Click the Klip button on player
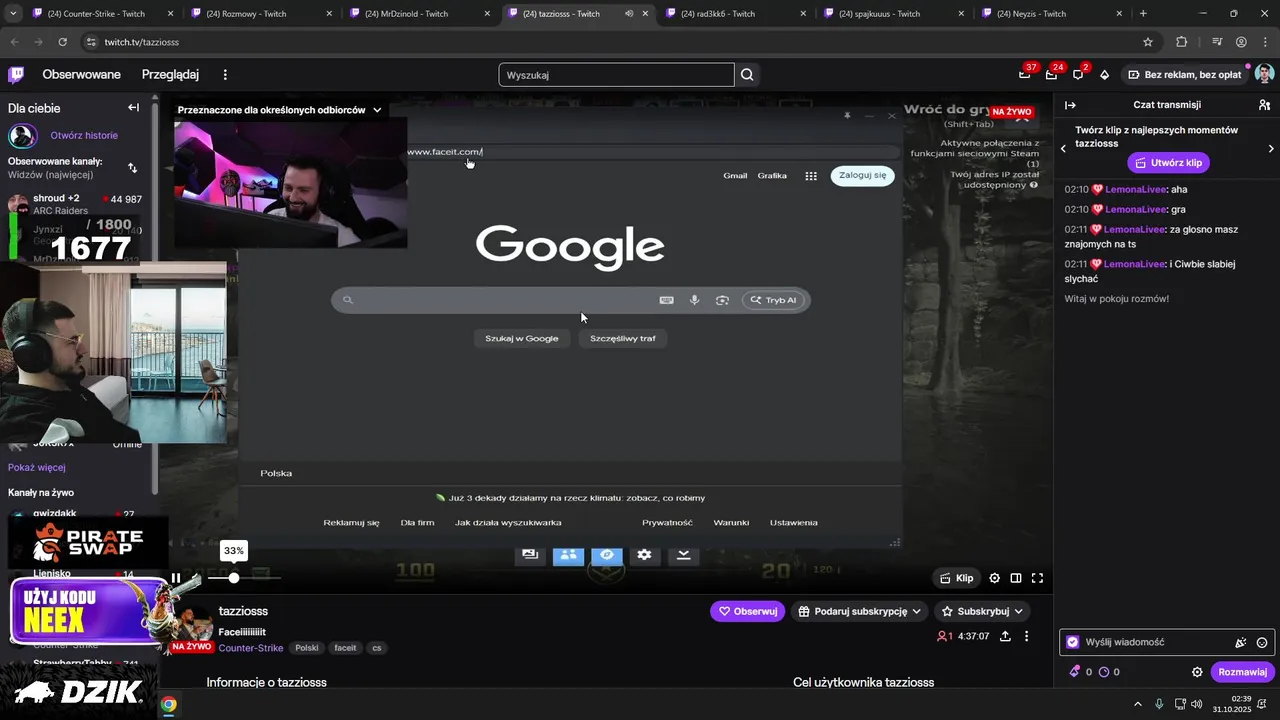This screenshot has height=720, width=1280. 957,578
